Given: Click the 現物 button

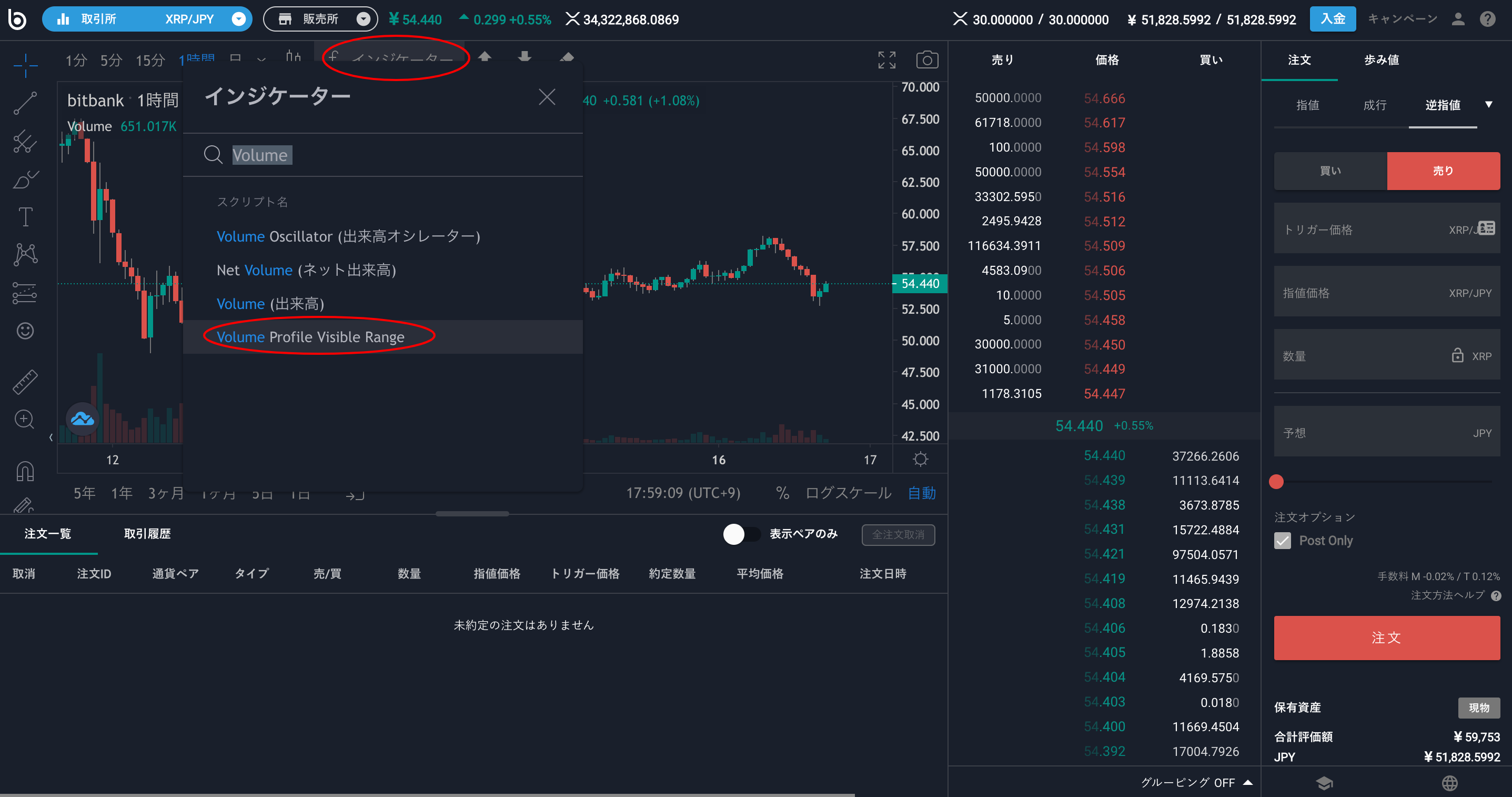Looking at the screenshot, I should [x=1478, y=708].
